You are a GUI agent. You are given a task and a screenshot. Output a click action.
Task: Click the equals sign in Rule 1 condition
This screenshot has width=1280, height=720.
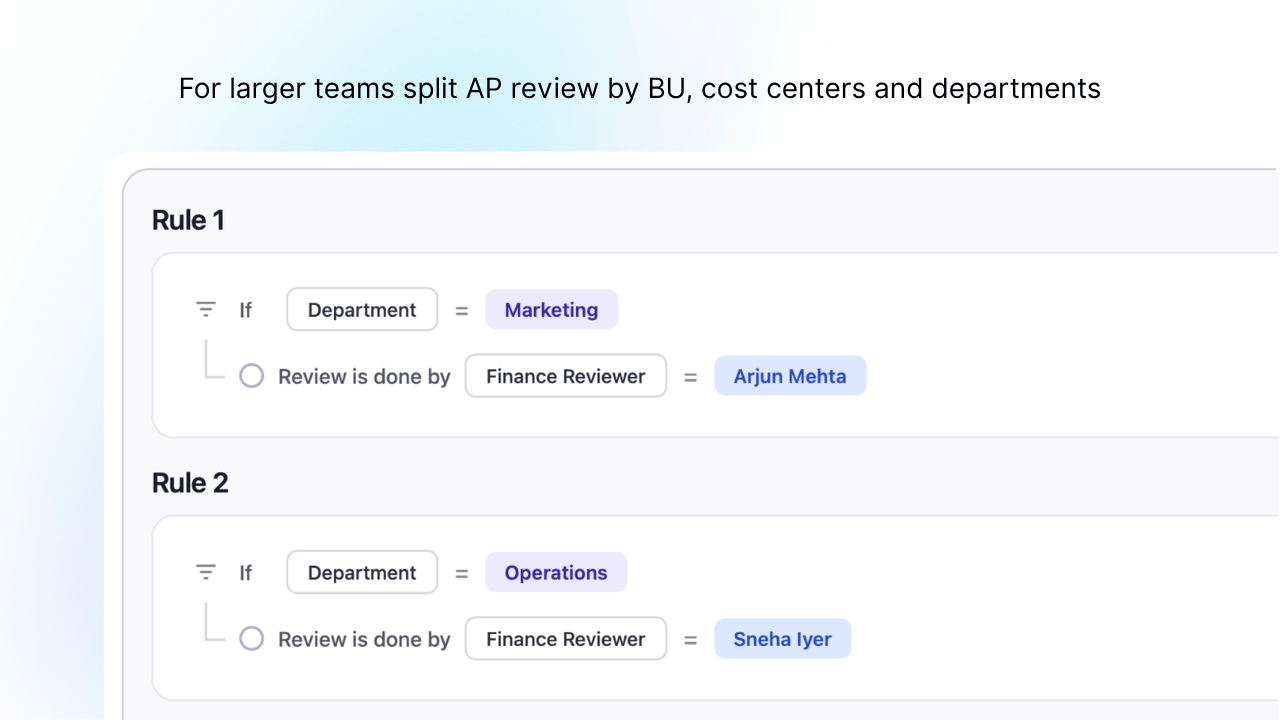461,309
